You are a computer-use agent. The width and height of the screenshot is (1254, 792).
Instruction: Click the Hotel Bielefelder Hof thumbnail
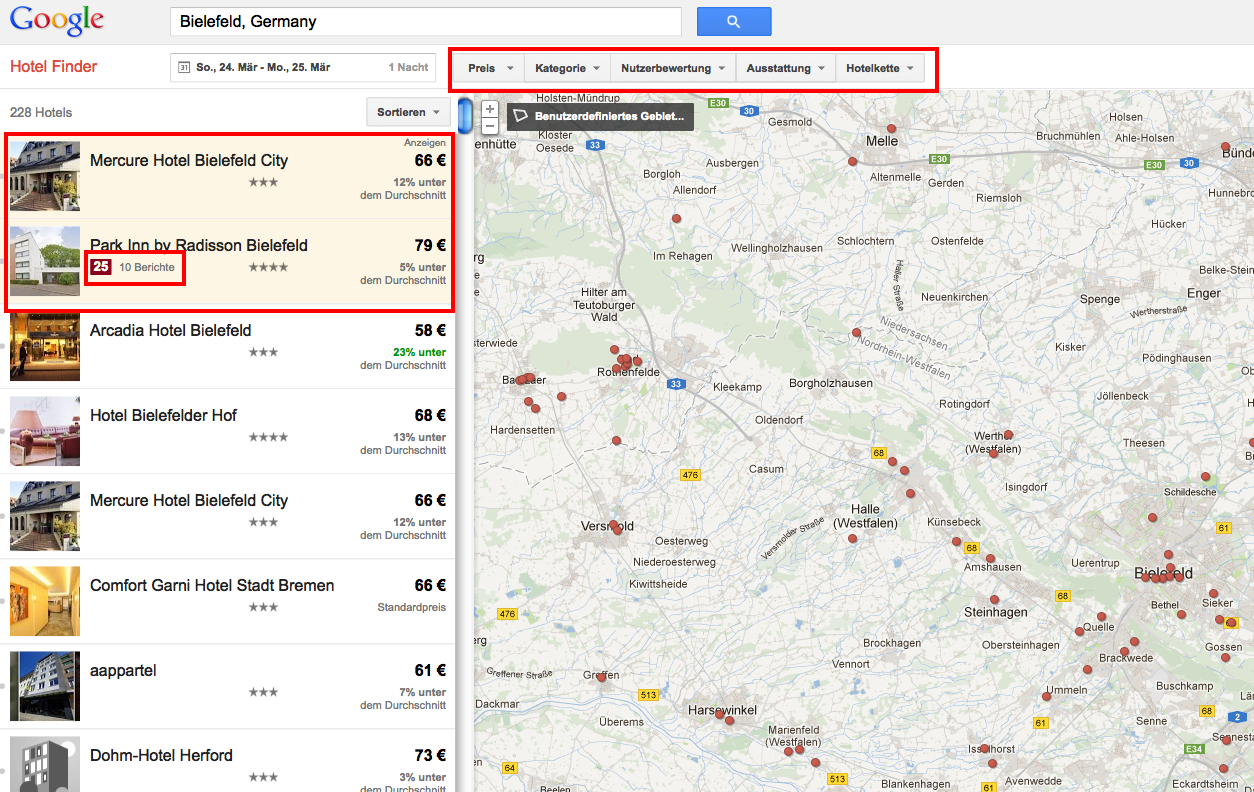click(45, 431)
